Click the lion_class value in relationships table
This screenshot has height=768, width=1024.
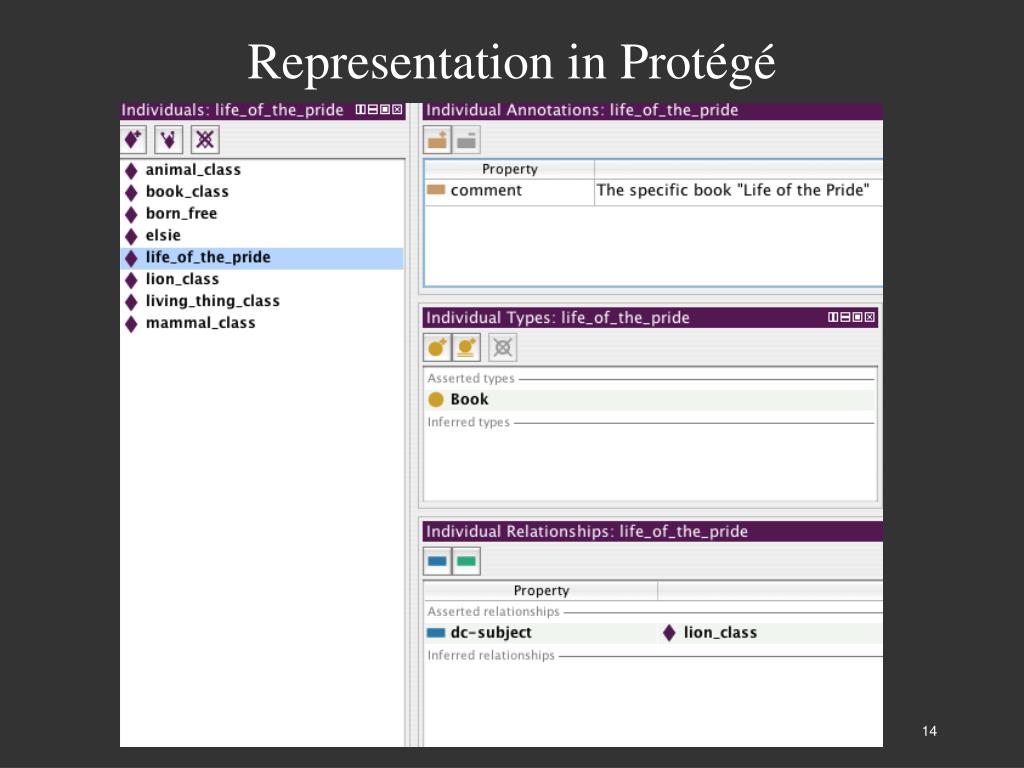pos(720,633)
